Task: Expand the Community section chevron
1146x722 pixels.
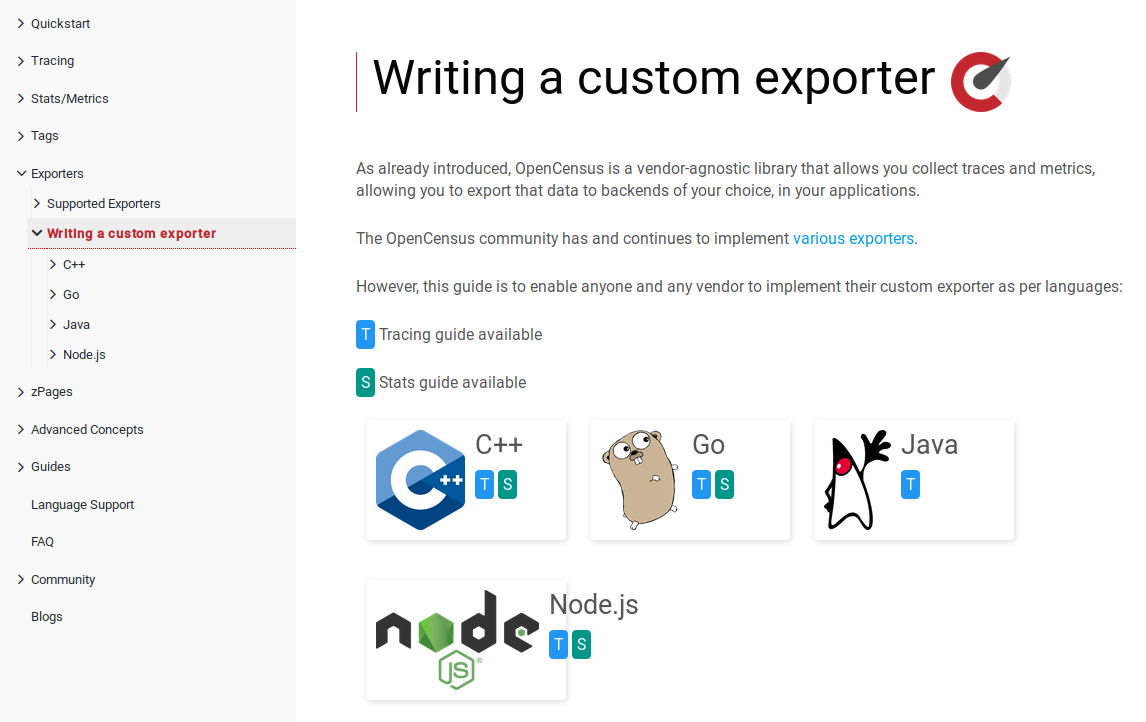Action: [x=20, y=579]
